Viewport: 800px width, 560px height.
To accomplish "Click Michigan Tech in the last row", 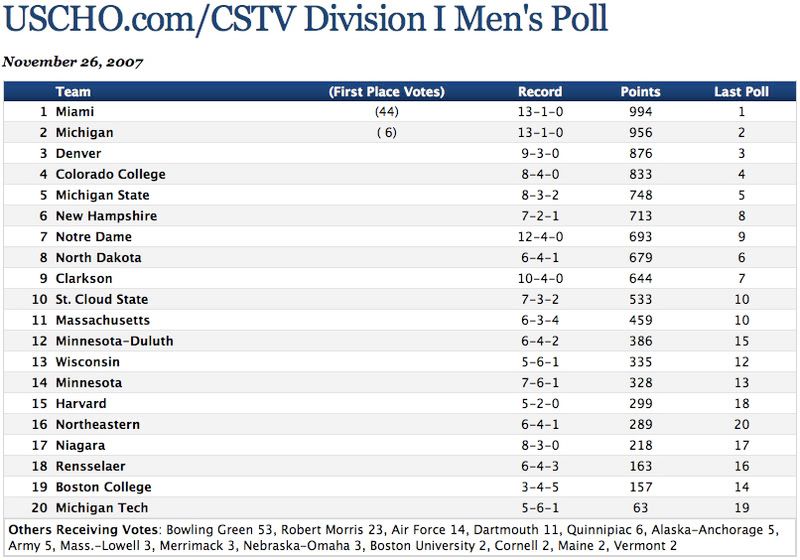I will point(100,508).
